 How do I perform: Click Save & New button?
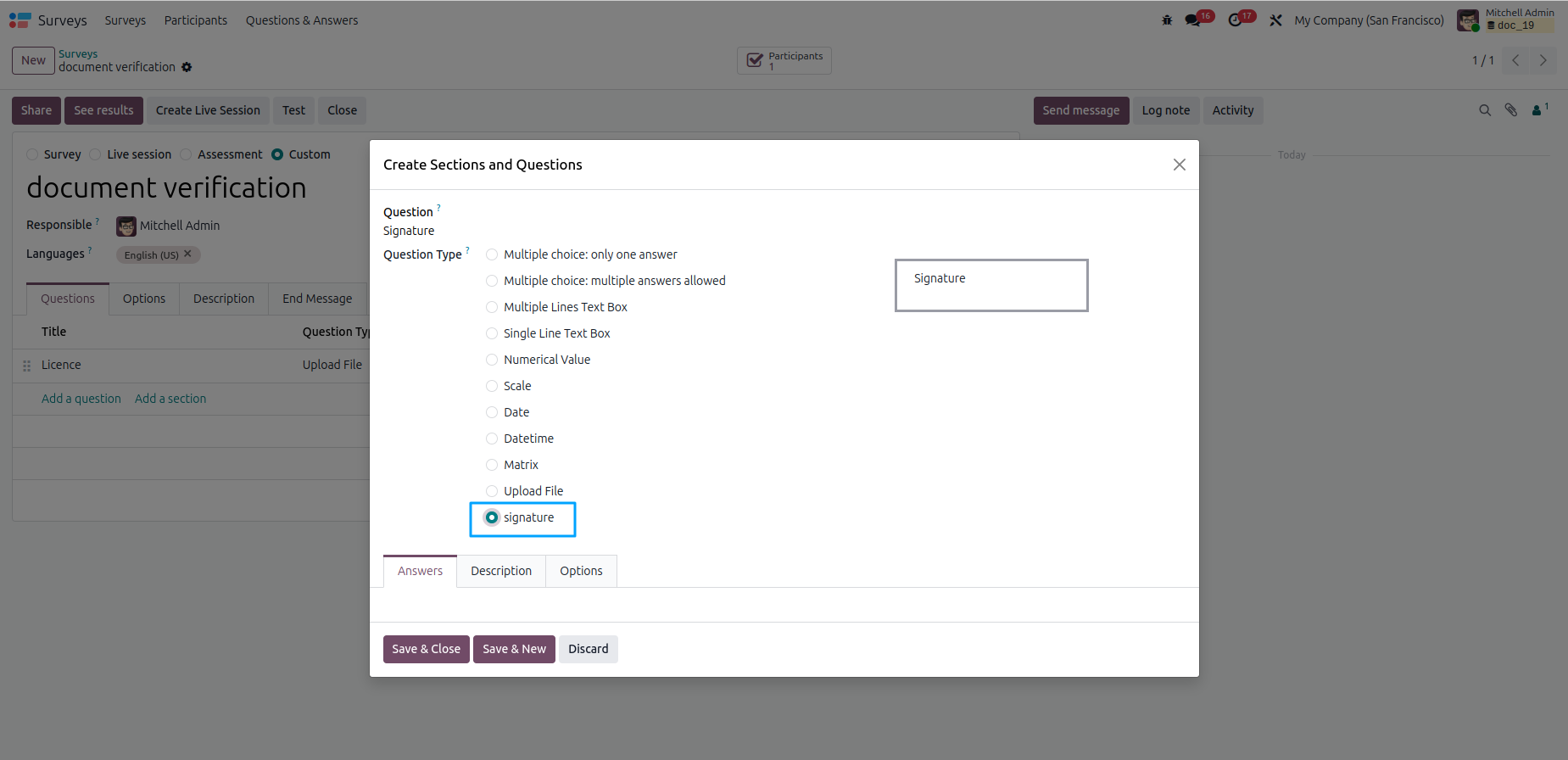514,649
